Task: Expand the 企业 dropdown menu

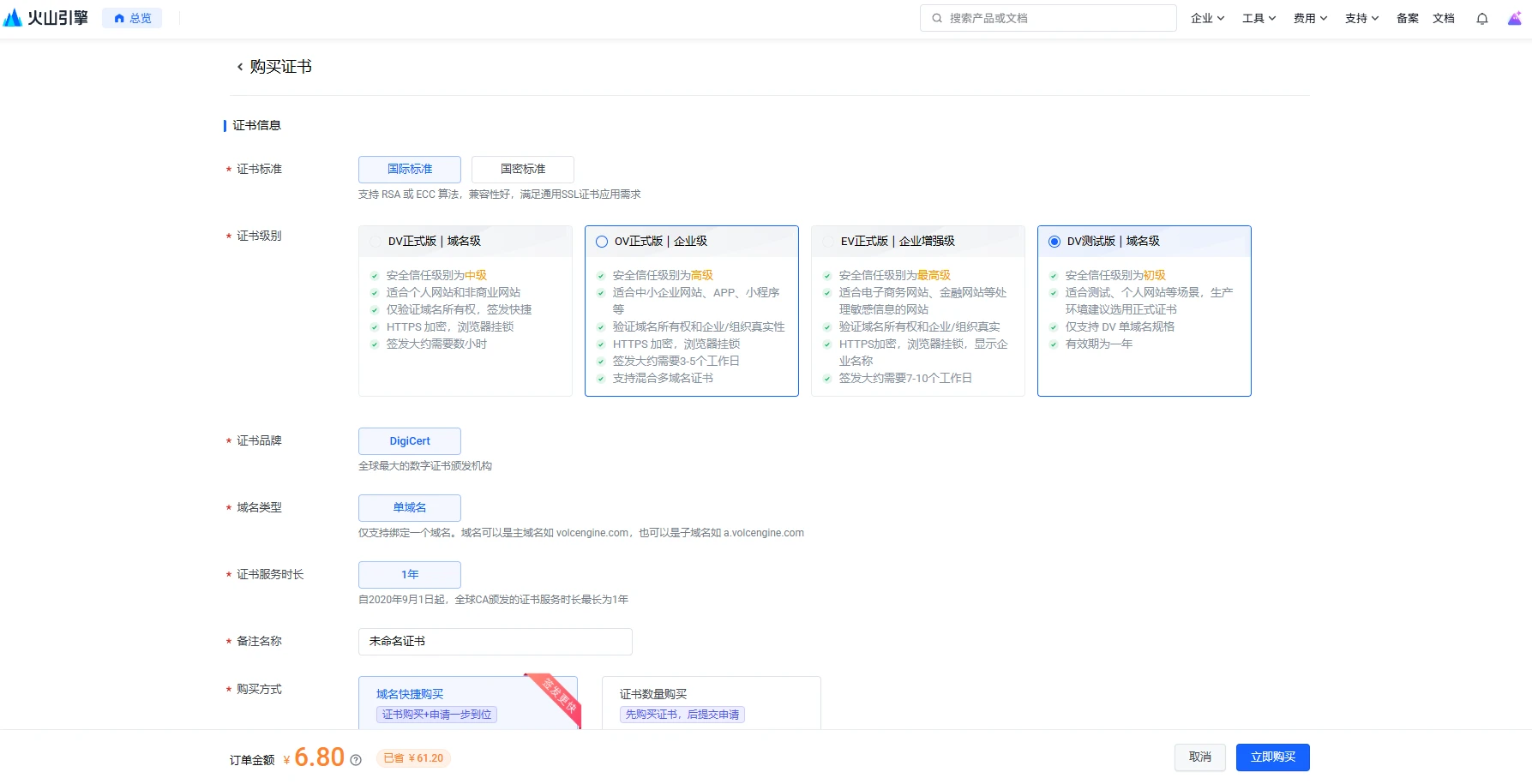Action: pyautogui.click(x=1207, y=18)
